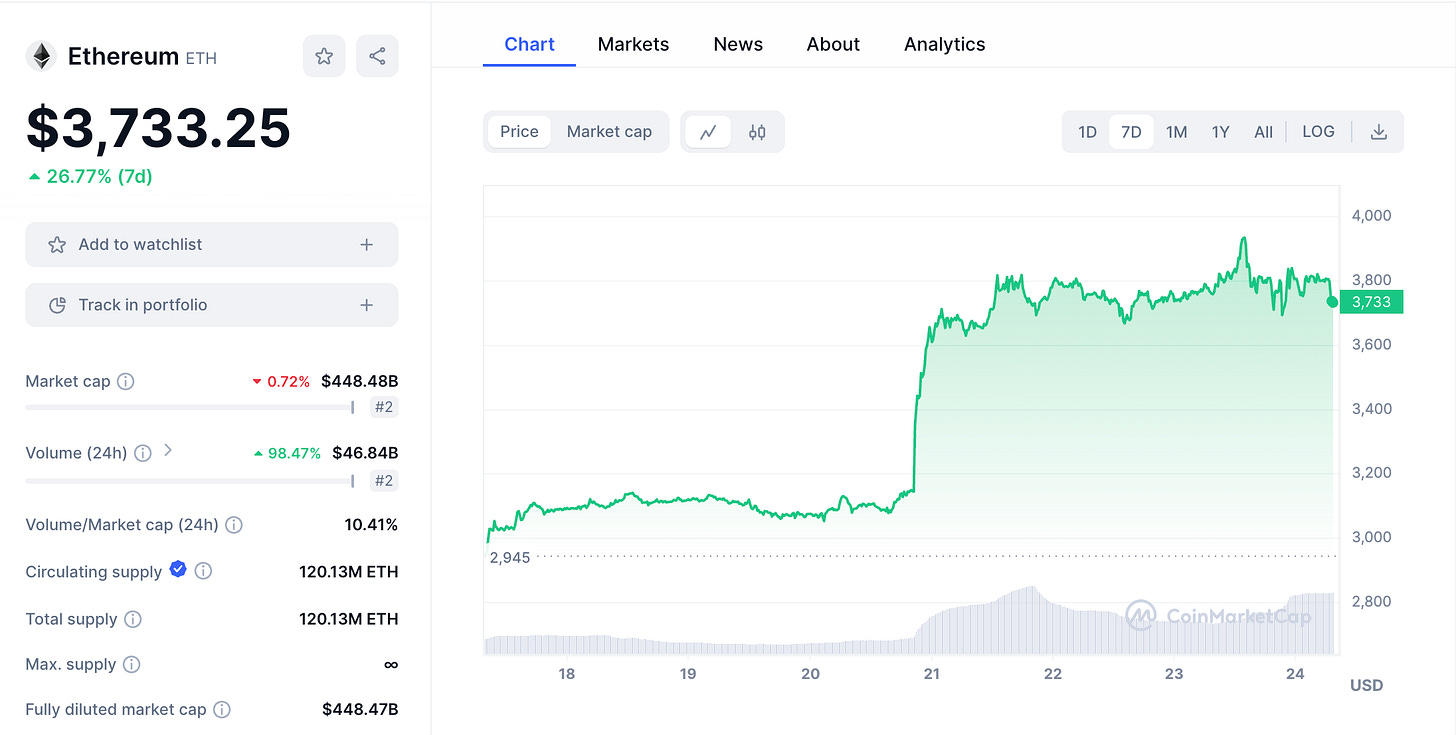Image resolution: width=1456 pixels, height=735 pixels.
Task: Click the pie chart icon in Track in portfolio
Action: click(58, 305)
